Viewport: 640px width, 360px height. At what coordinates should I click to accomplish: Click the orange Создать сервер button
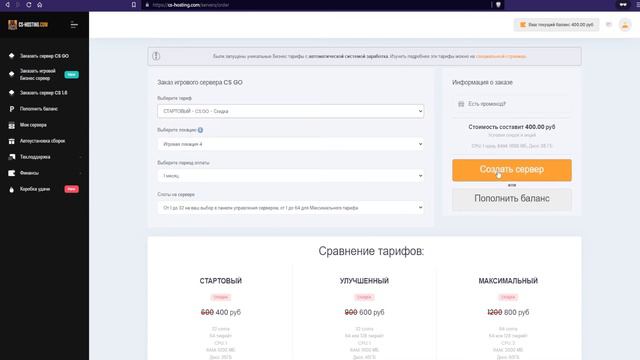pyautogui.click(x=511, y=170)
